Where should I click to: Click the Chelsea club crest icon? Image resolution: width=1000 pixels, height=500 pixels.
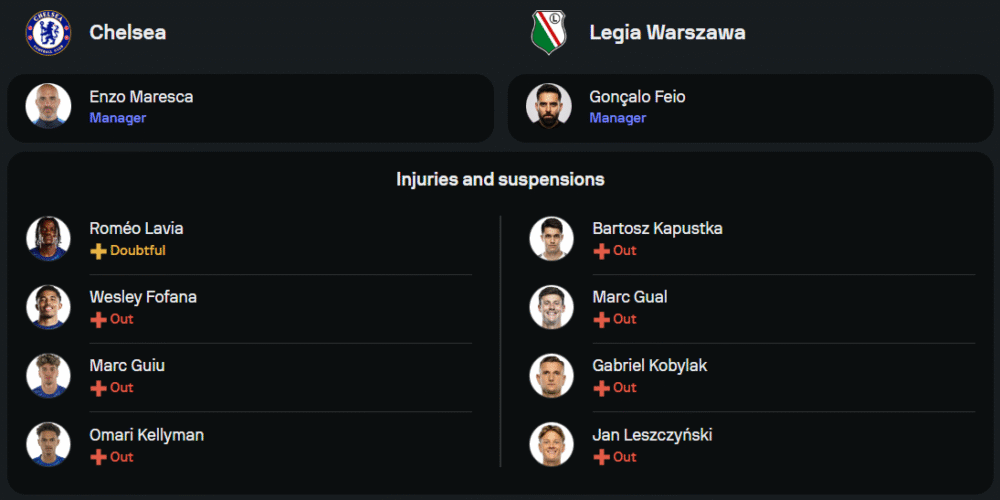48,32
